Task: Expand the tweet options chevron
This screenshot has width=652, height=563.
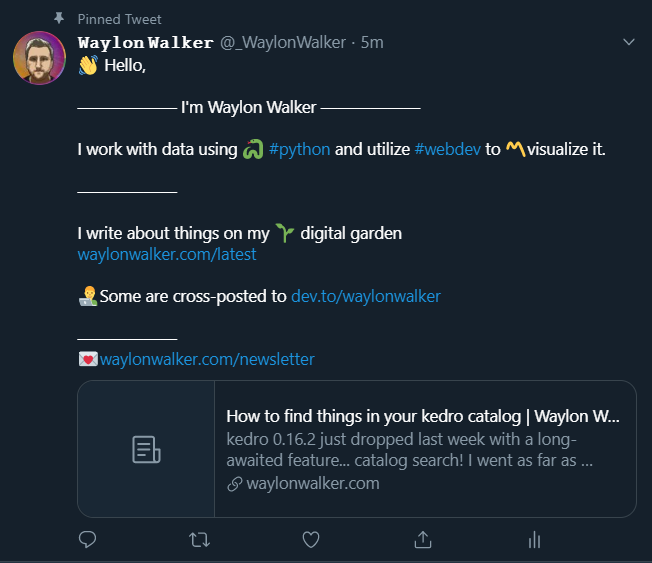Action: click(629, 42)
